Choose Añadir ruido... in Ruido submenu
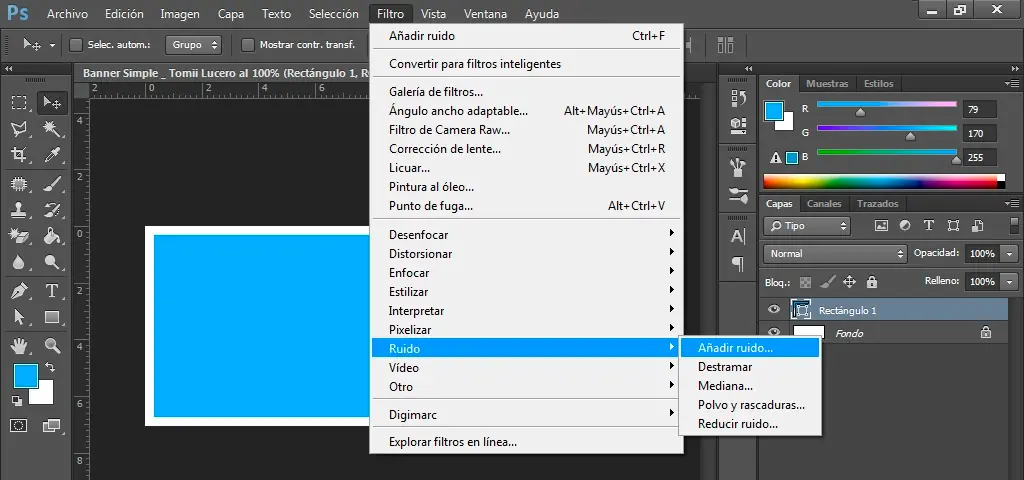Image resolution: width=1024 pixels, height=480 pixels. coord(749,348)
